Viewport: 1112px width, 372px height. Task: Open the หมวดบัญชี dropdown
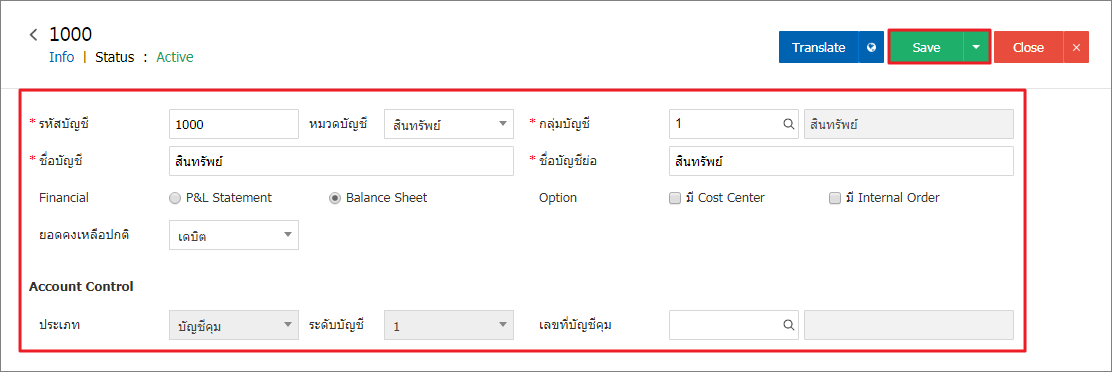(x=449, y=124)
